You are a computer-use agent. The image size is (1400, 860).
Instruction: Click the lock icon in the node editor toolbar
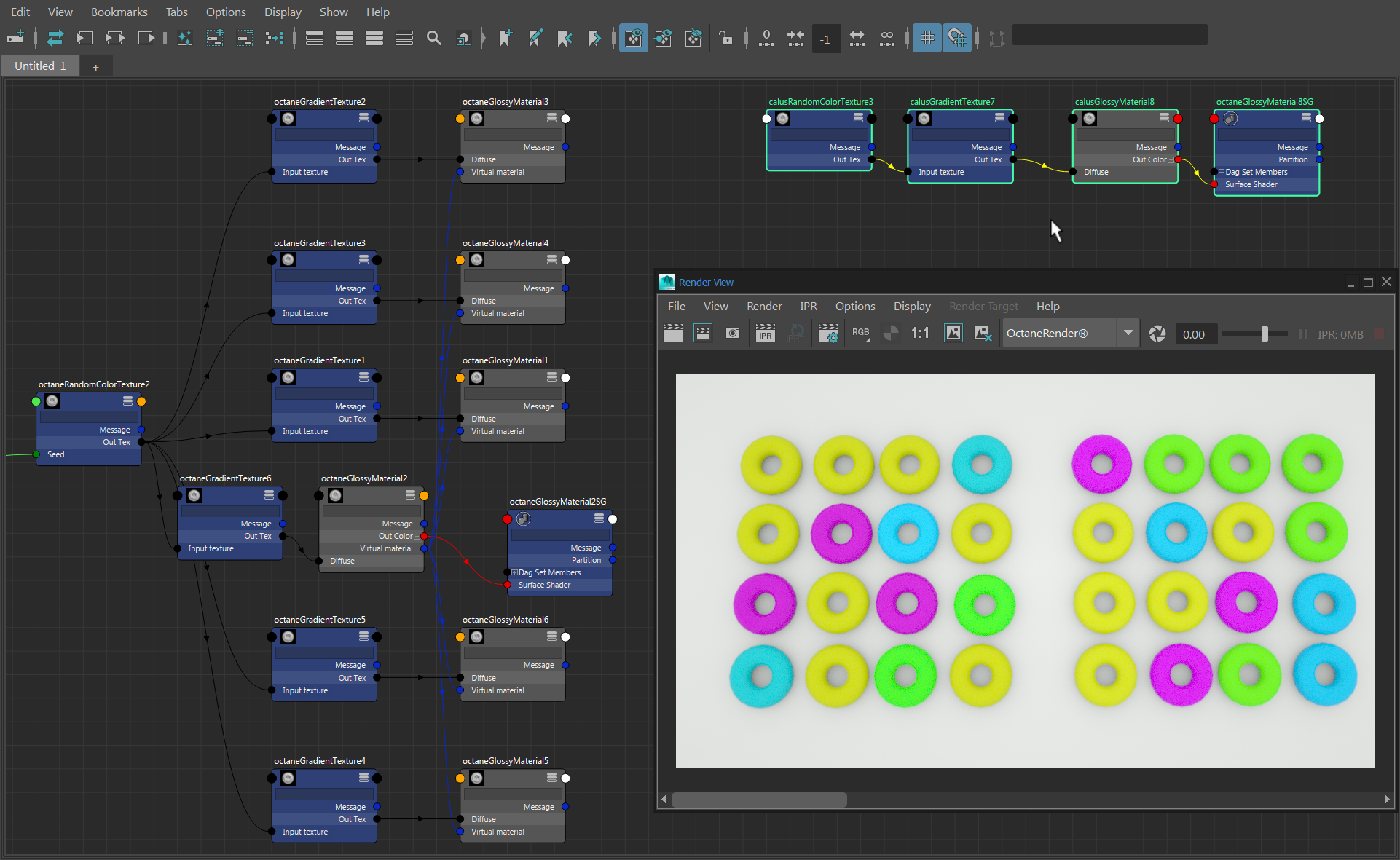click(x=725, y=38)
